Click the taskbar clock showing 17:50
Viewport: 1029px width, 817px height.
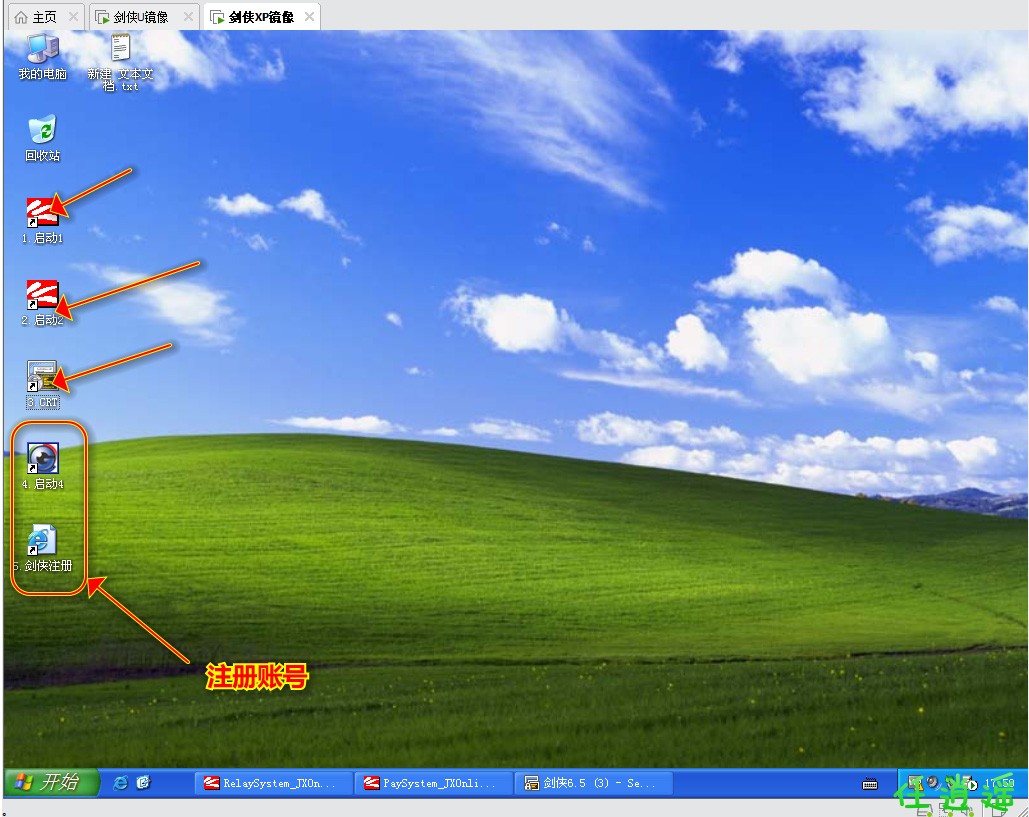click(999, 783)
